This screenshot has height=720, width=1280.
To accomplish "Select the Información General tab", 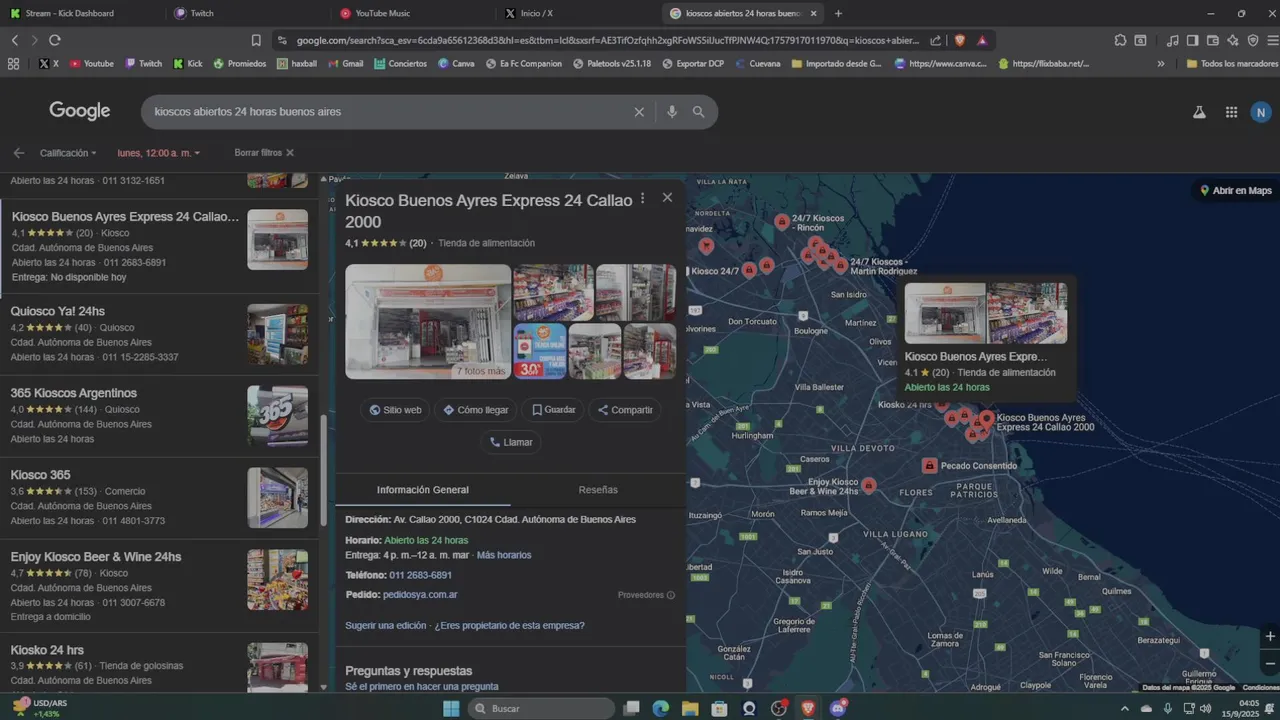I will point(422,490).
